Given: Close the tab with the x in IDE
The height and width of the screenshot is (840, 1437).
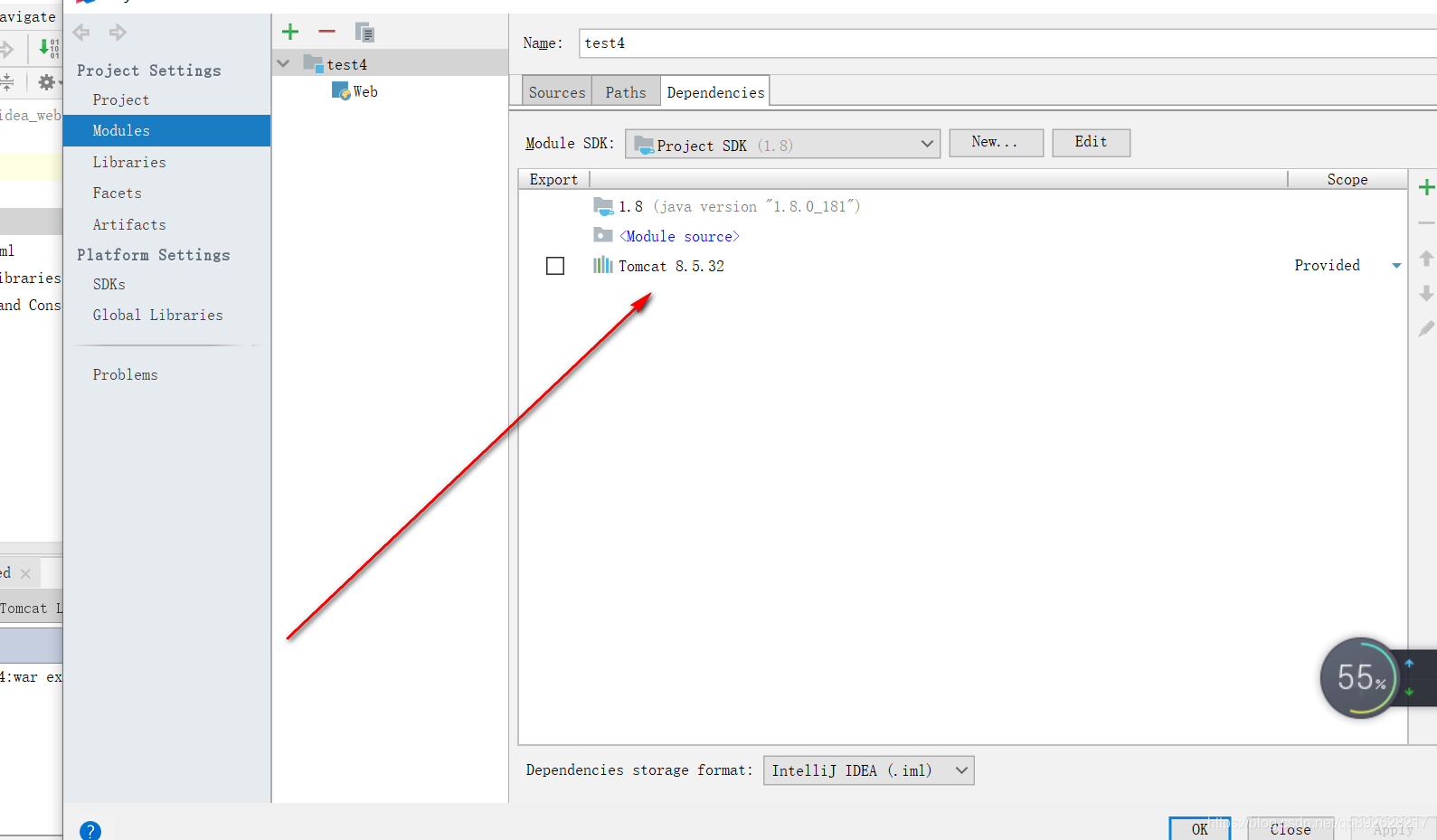Looking at the screenshot, I should click(25, 573).
